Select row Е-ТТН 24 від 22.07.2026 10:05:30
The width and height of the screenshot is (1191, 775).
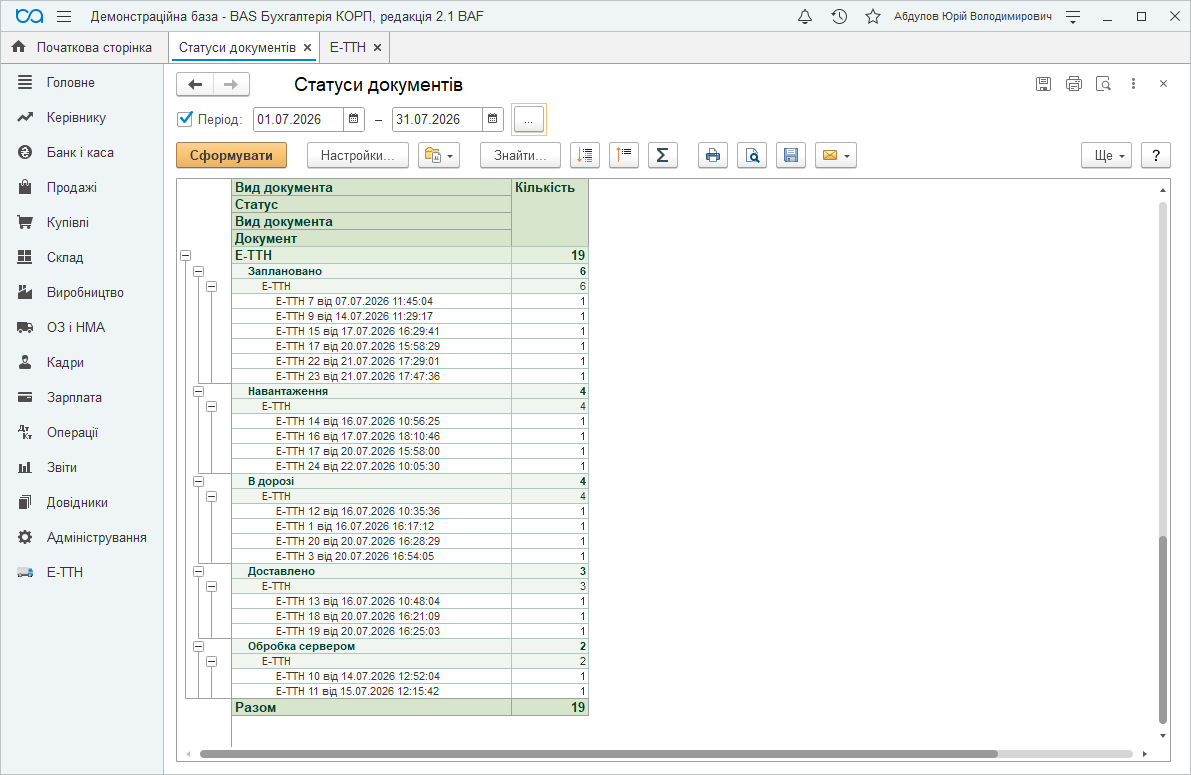tap(409, 466)
